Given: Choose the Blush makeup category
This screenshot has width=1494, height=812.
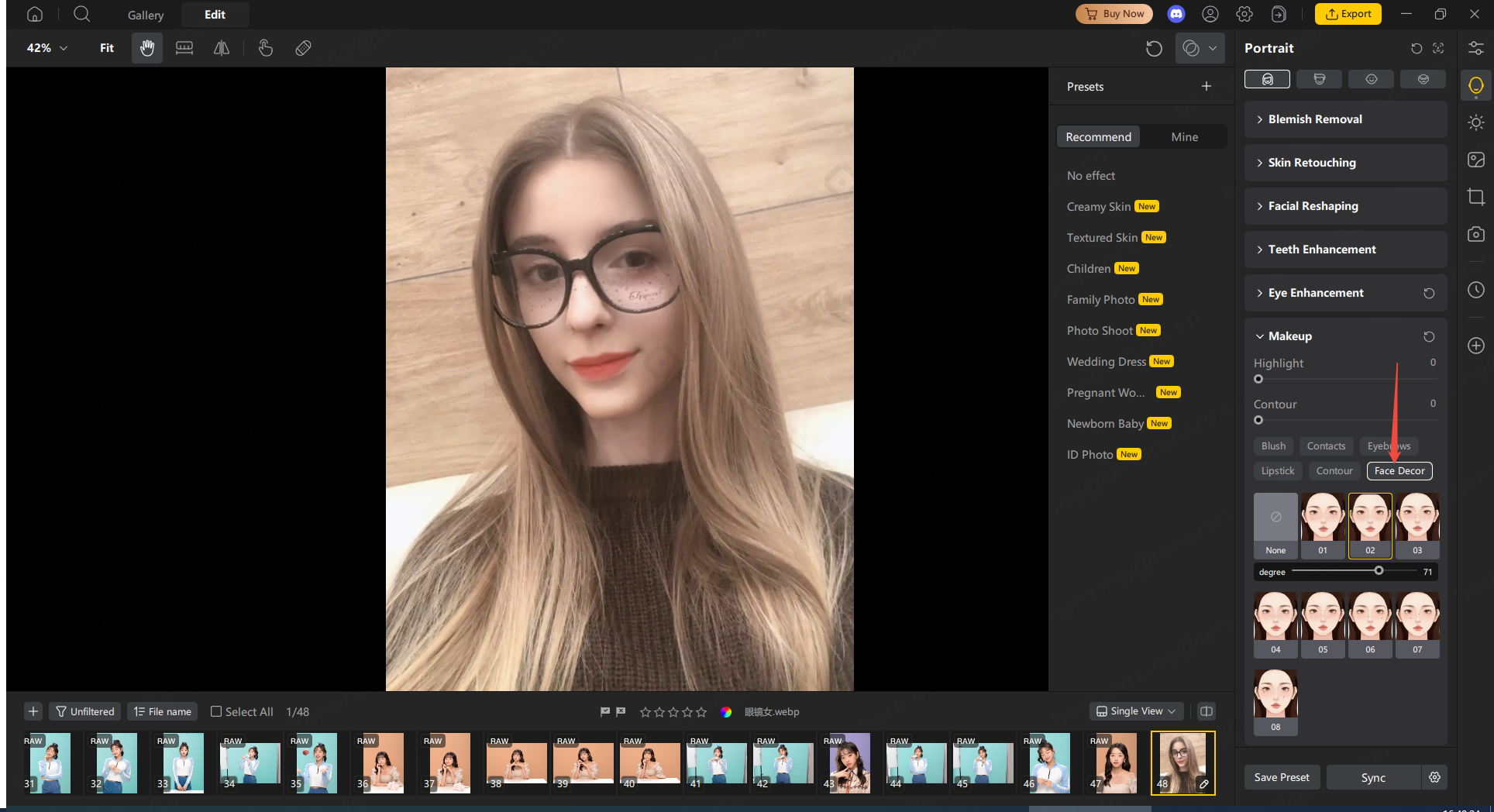Looking at the screenshot, I should click(1273, 446).
